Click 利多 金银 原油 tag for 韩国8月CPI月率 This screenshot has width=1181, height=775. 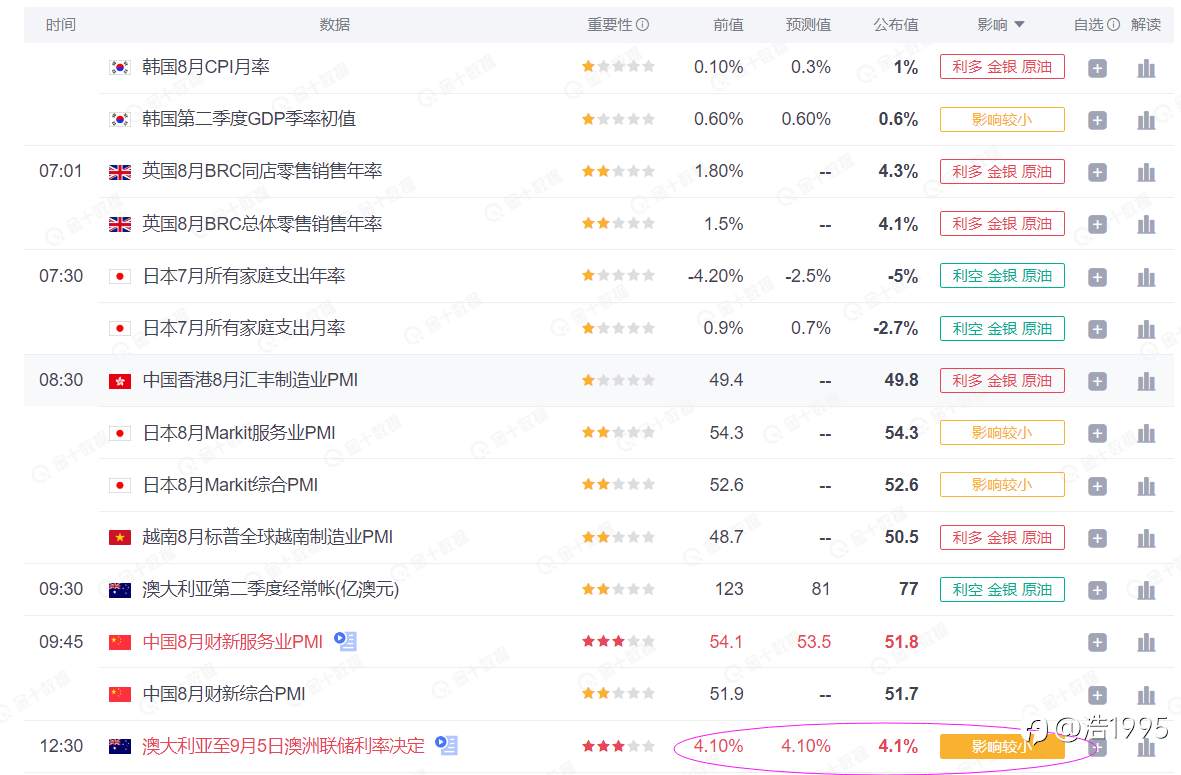pyautogui.click(x=1002, y=67)
